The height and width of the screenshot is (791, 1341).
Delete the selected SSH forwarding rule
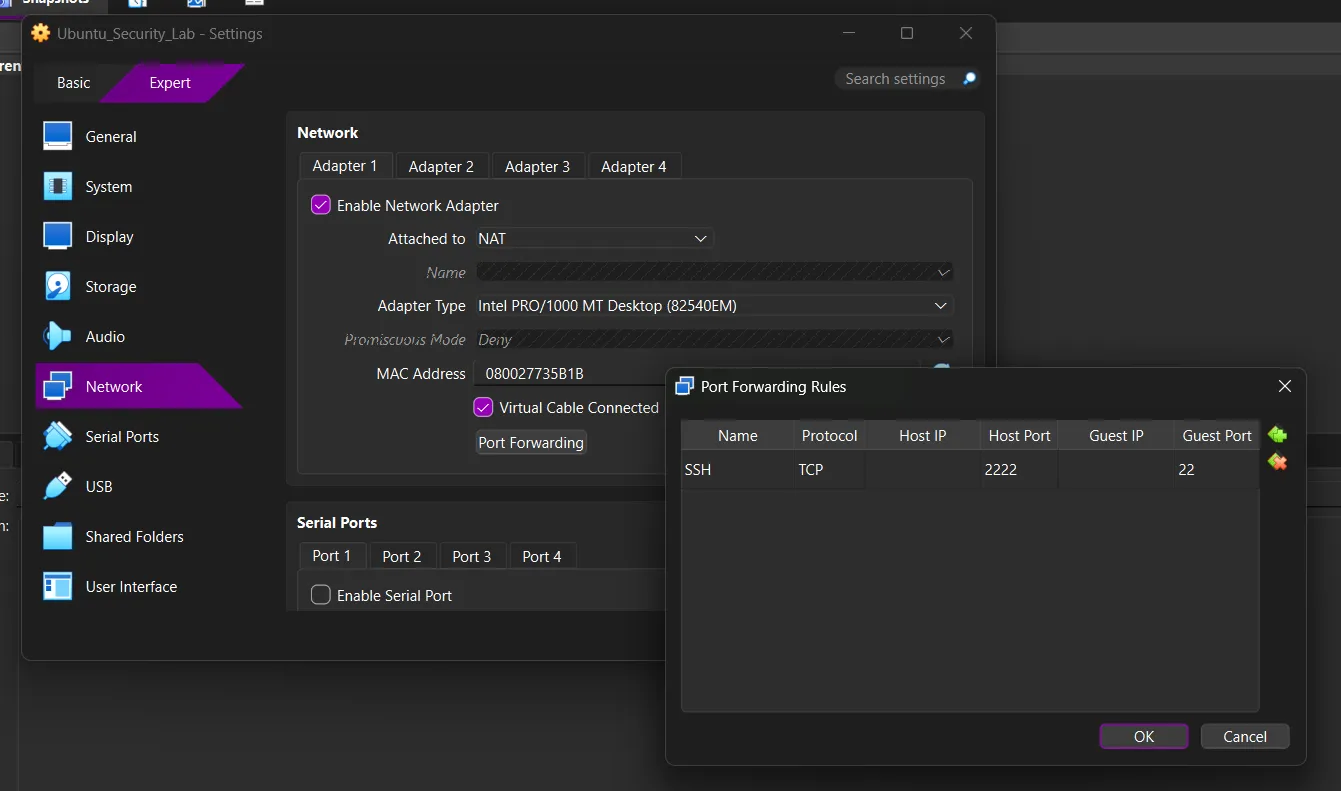pyautogui.click(x=1277, y=463)
